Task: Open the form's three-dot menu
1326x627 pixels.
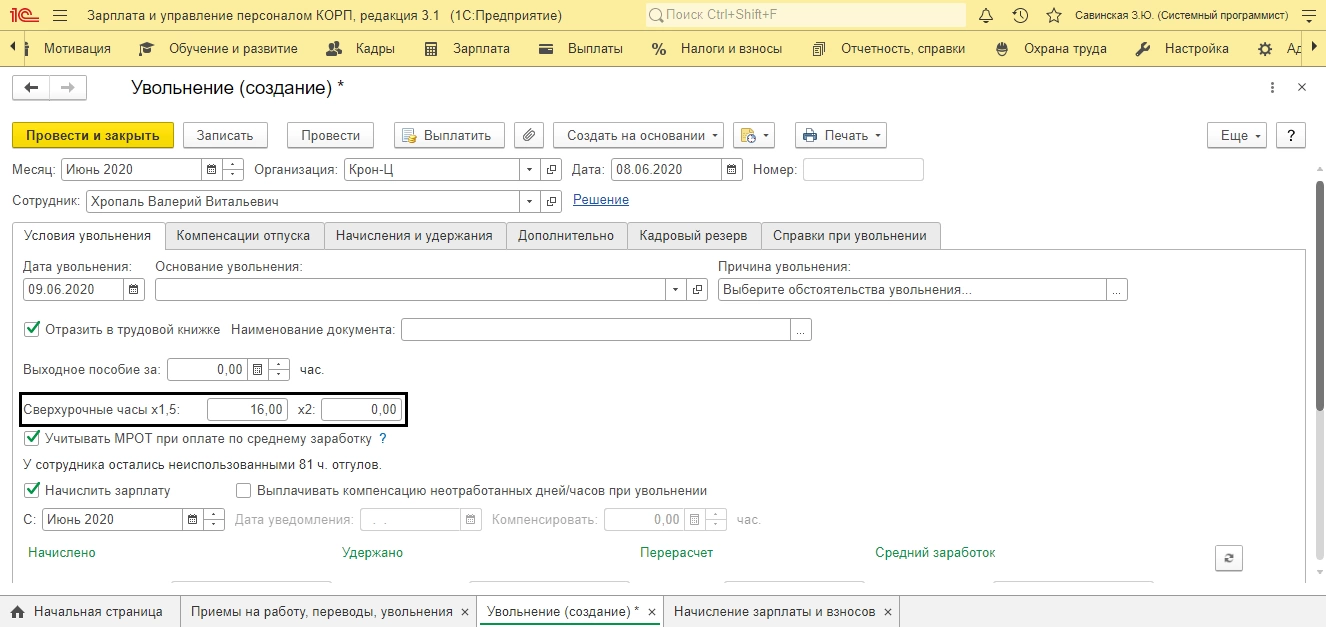Action: (x=1272, y=88)
